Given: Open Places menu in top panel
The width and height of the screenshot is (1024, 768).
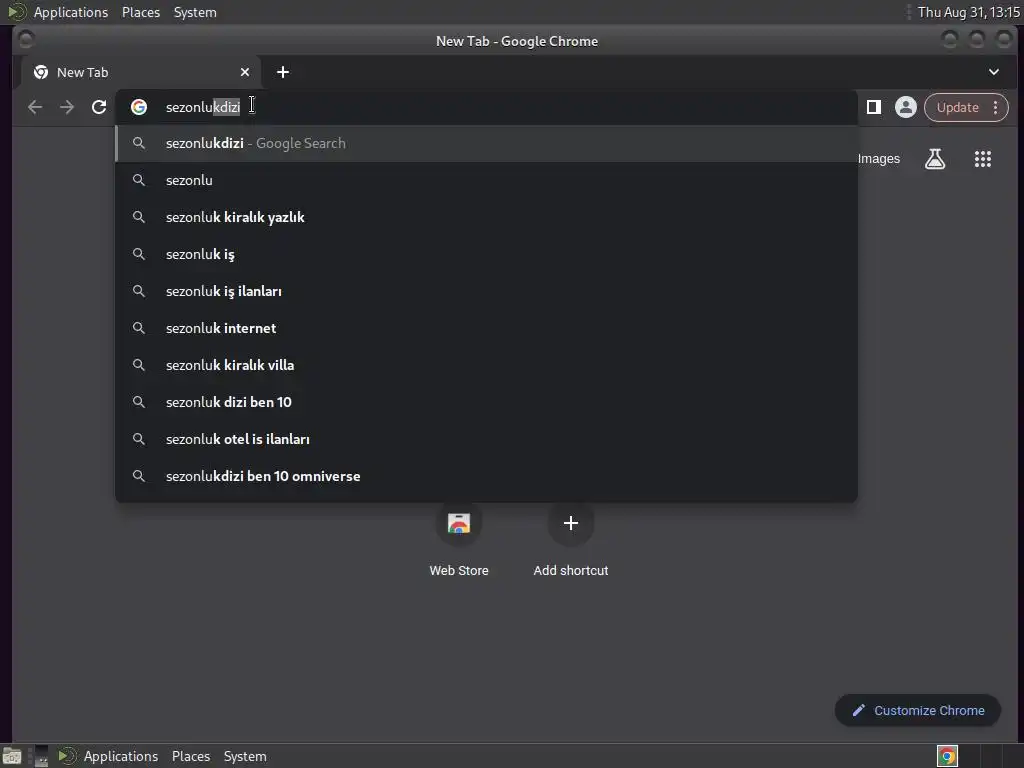Looking at the screenshot, I should (x=140, y=12).
